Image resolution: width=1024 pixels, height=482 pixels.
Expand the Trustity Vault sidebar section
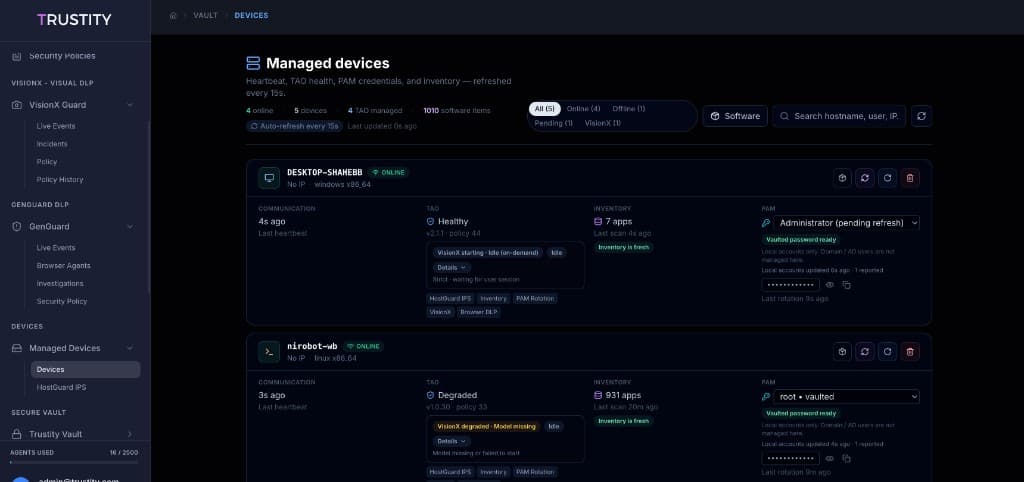click(130, 434)
